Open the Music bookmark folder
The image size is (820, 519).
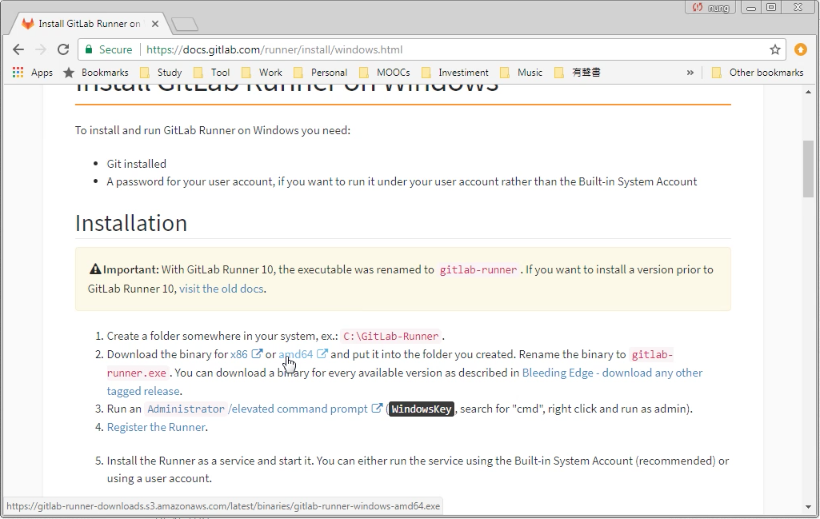tap(521, 72)
